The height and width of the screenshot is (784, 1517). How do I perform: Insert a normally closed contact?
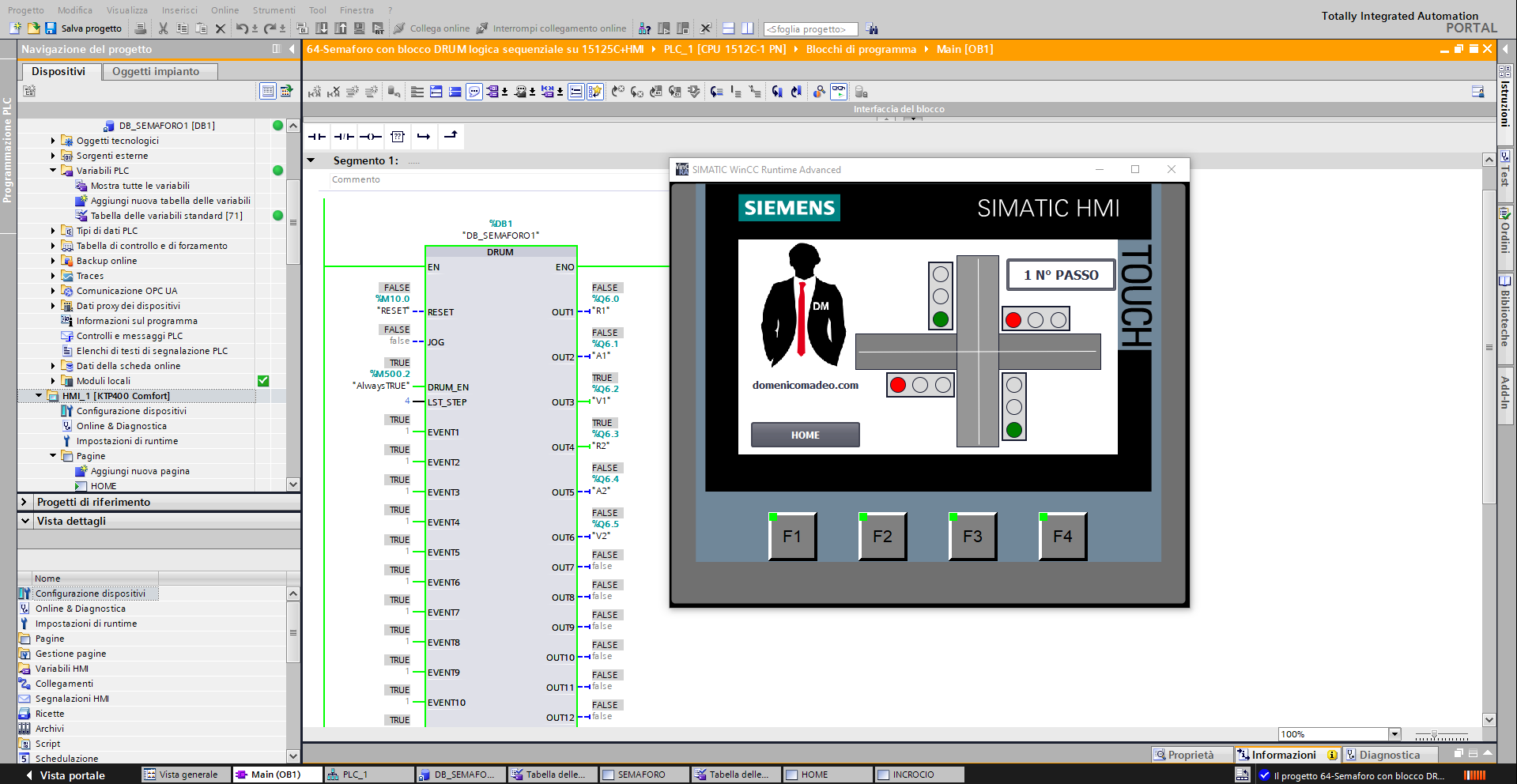[x=344, y=137]
